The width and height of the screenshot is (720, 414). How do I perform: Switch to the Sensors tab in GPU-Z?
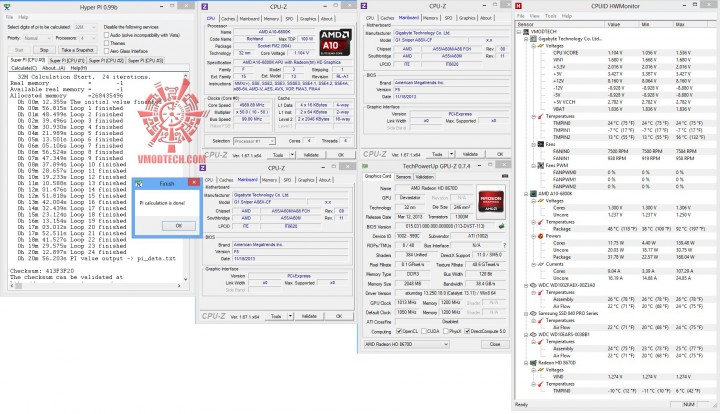click(403, 177)
